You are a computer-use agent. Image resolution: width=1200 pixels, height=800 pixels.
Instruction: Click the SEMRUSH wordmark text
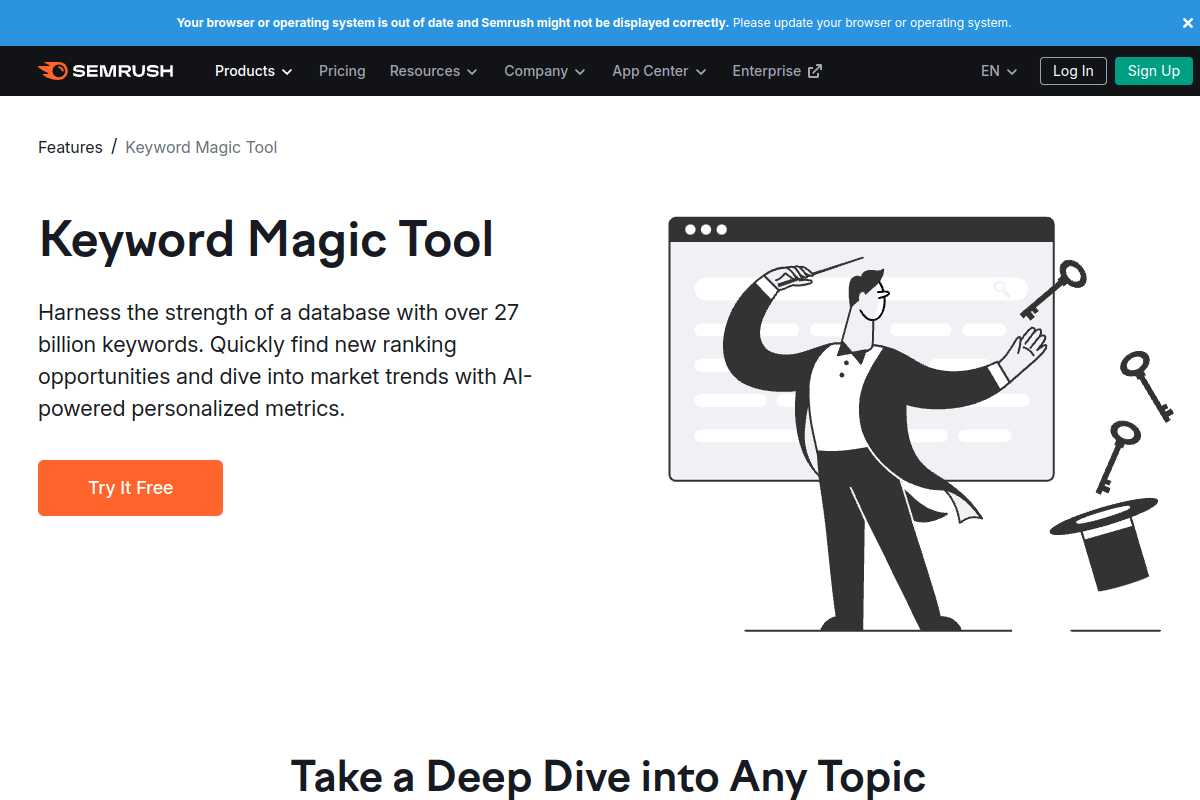(x=123, y=71)
